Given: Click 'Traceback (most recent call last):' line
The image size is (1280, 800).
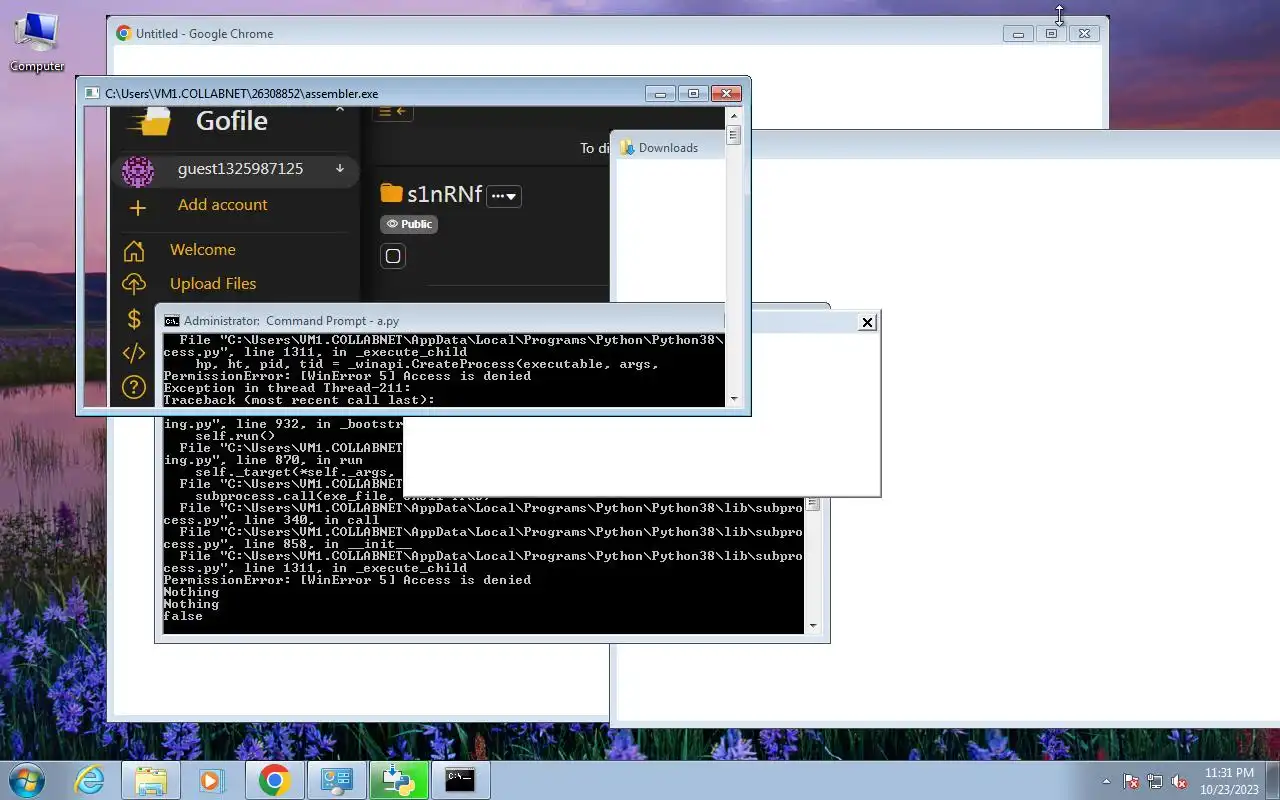Looking at the screenshot, I should pos(299,400).
